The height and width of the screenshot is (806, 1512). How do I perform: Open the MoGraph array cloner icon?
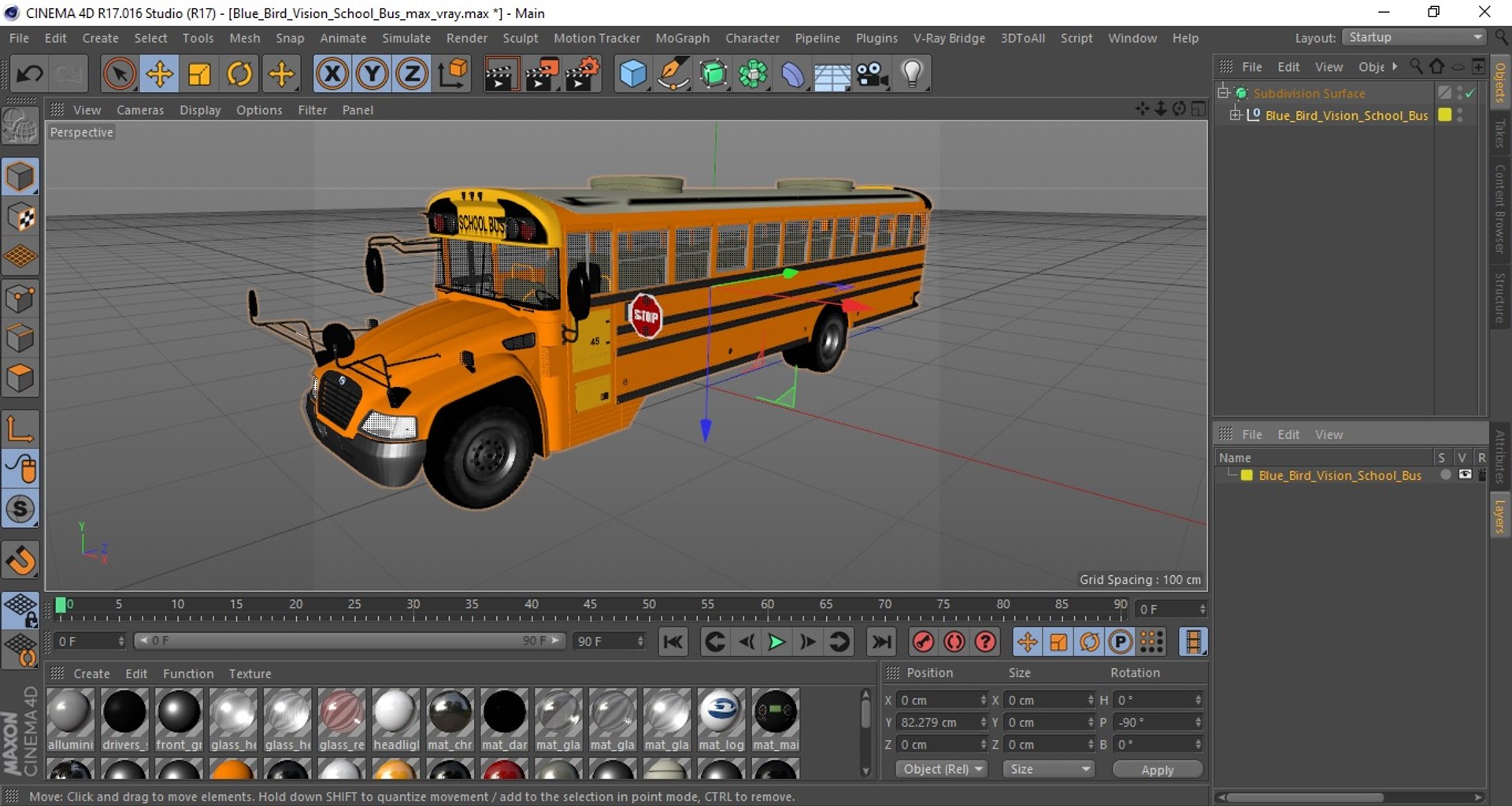(x=753, y=74)
